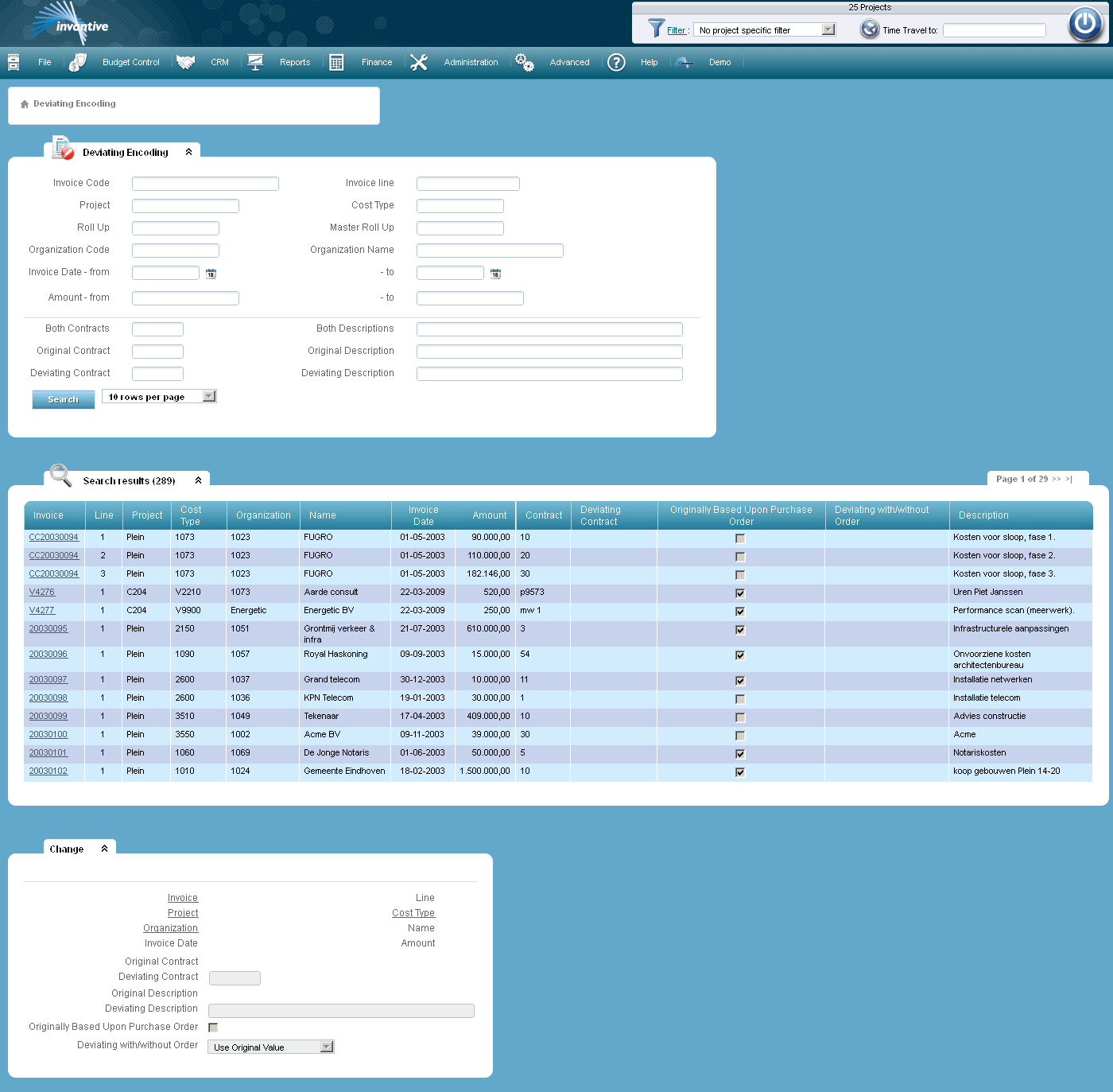Uncheck the purchase order checkbox for invoice V4276
Viewport: 1113px width, 1092px height.
tap(740, 593)
